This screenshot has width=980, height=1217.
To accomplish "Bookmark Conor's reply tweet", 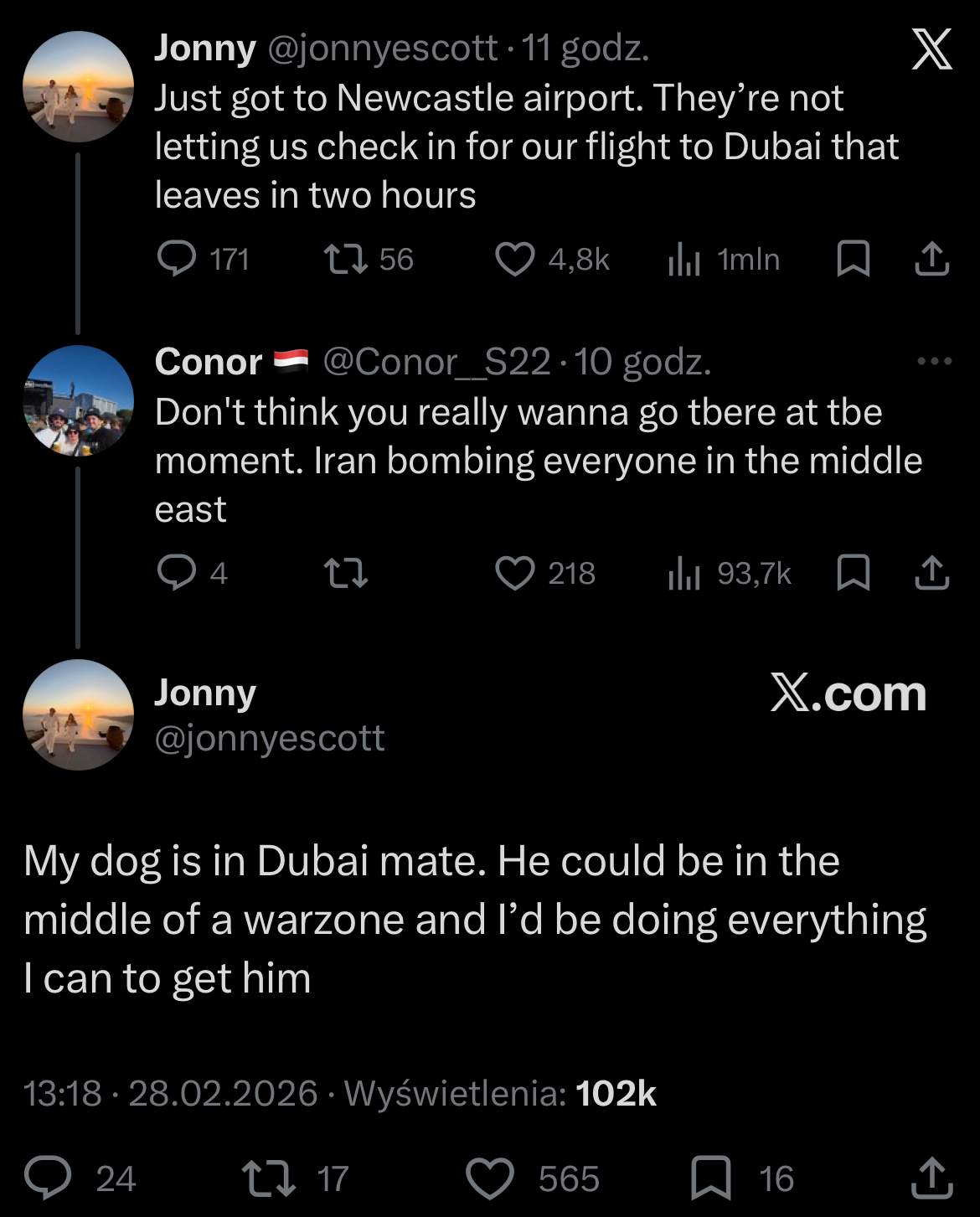I will (x=853, y=573).
